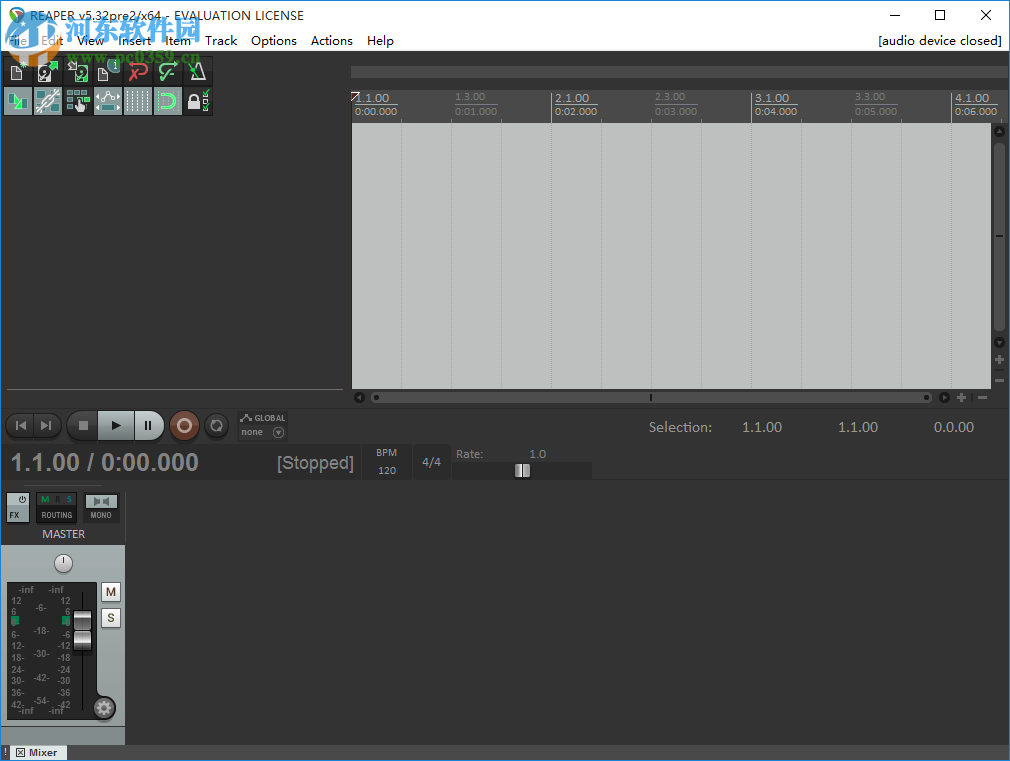Toggle grid lines icon
This screenshot has width=1010, height=761.
pyautogui.click(x=138, y=101)
